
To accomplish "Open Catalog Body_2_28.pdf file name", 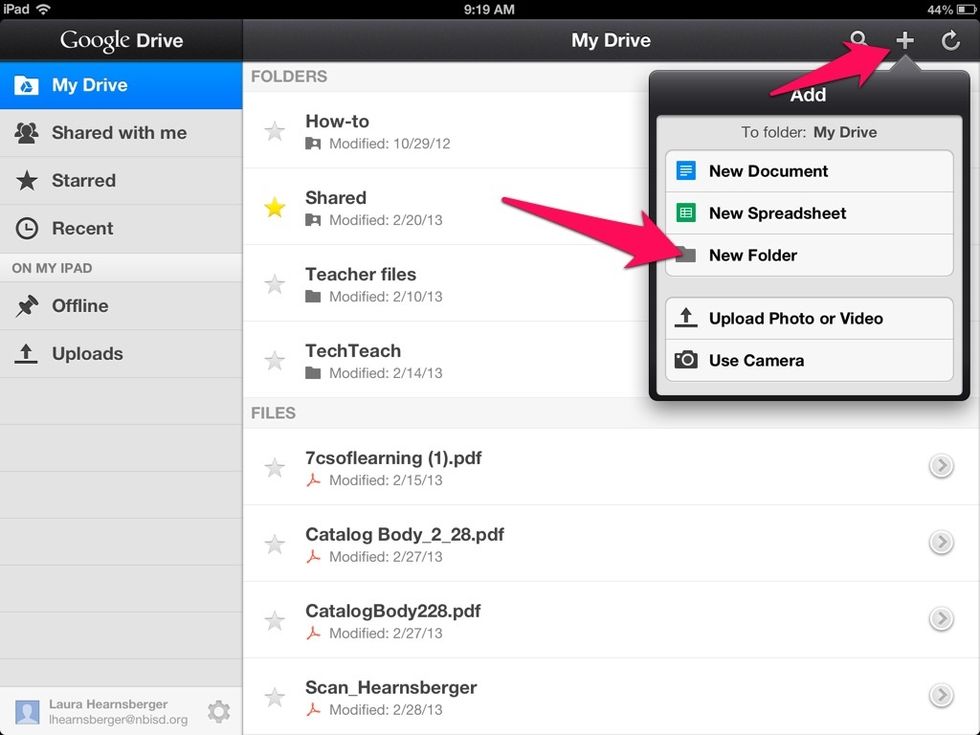I will pos(404,534).
